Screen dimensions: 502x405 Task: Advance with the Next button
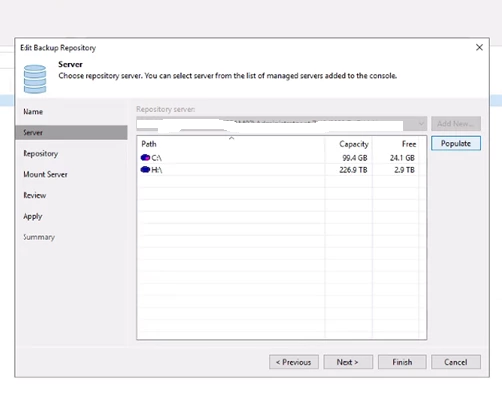(x=348, y=362)
